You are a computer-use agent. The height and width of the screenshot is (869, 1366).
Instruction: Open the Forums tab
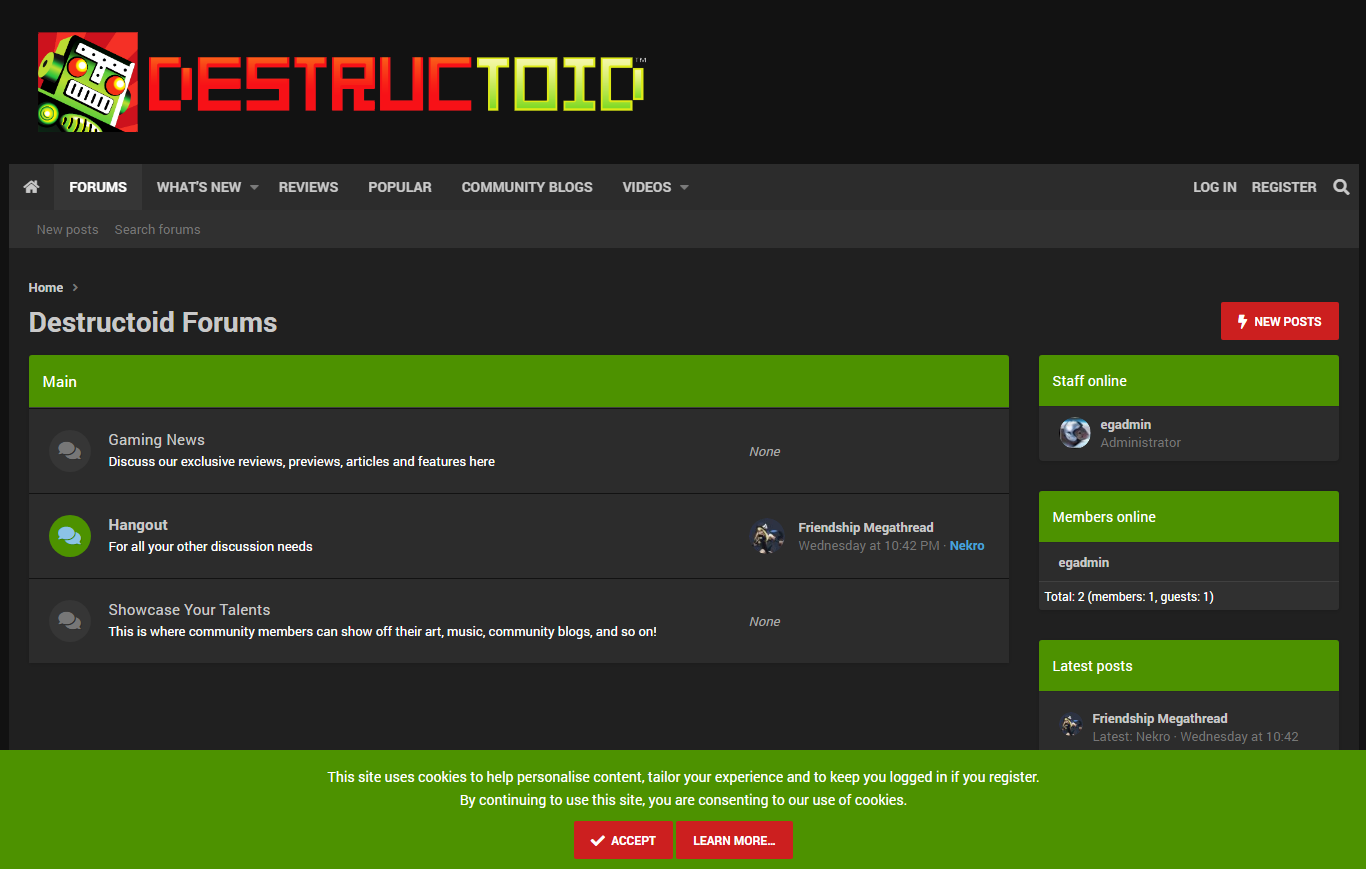tap(98, 187)
